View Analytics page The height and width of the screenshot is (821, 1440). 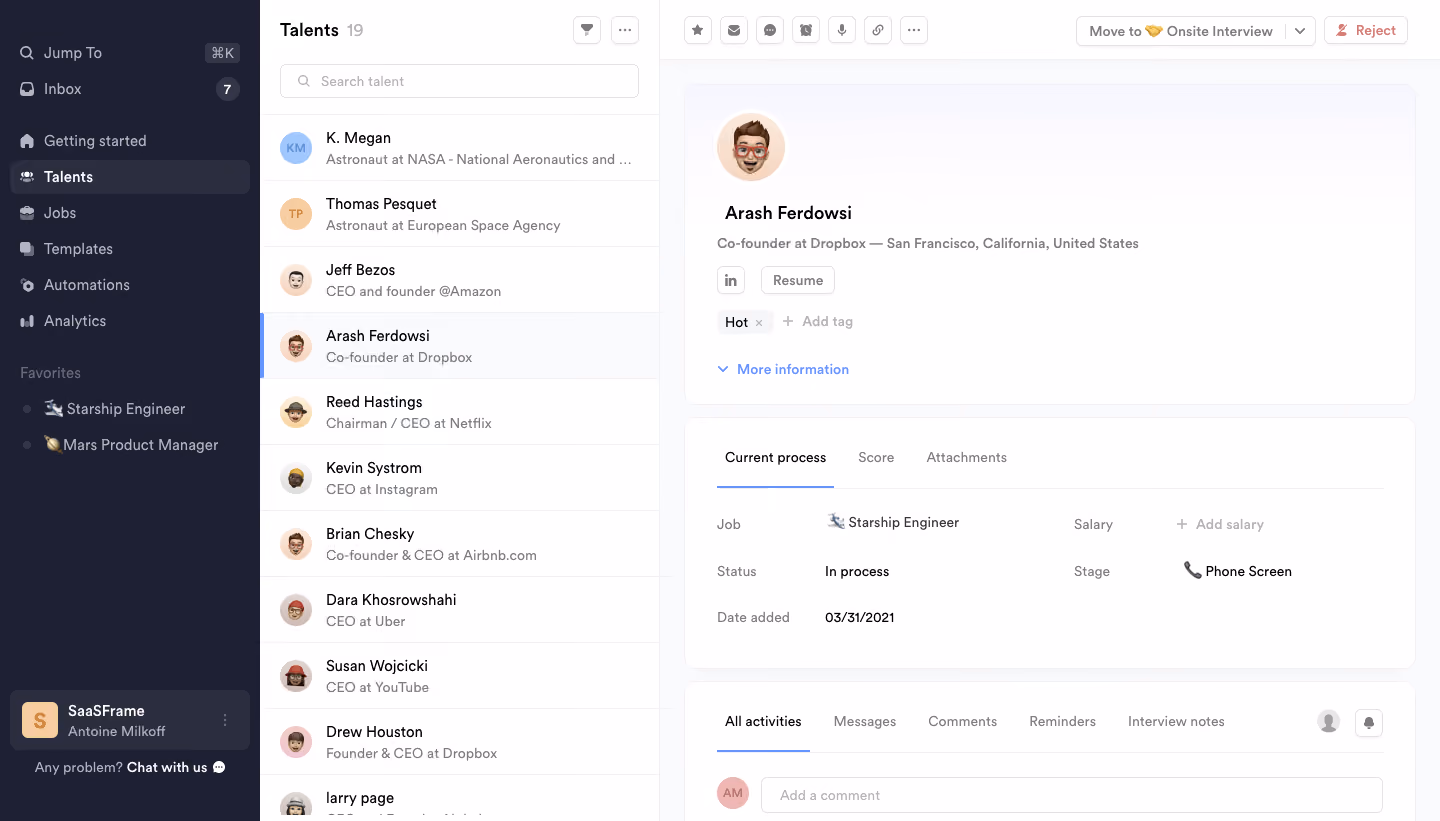coord(130,321)
